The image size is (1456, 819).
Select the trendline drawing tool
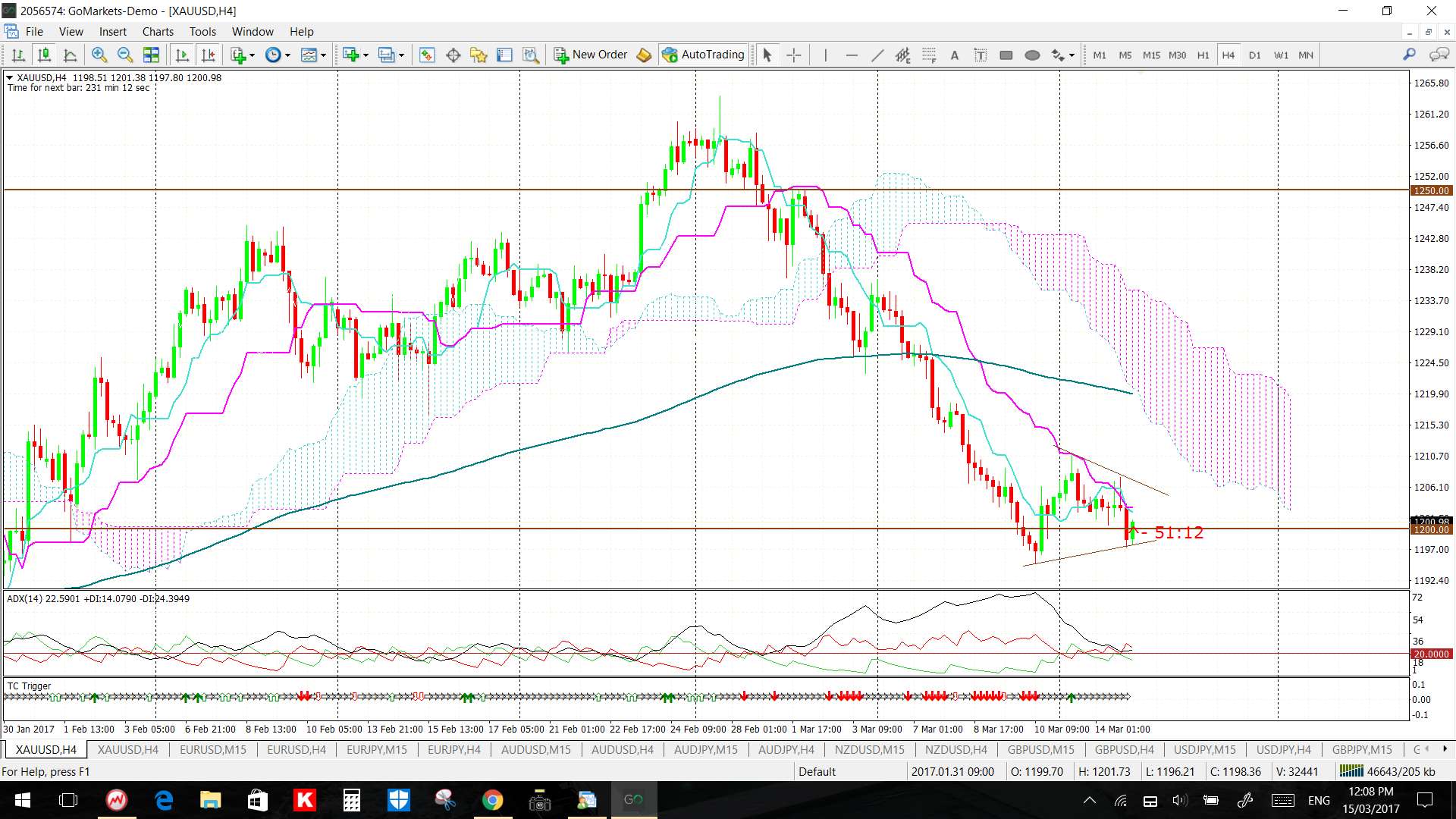[x=877, y=55]
